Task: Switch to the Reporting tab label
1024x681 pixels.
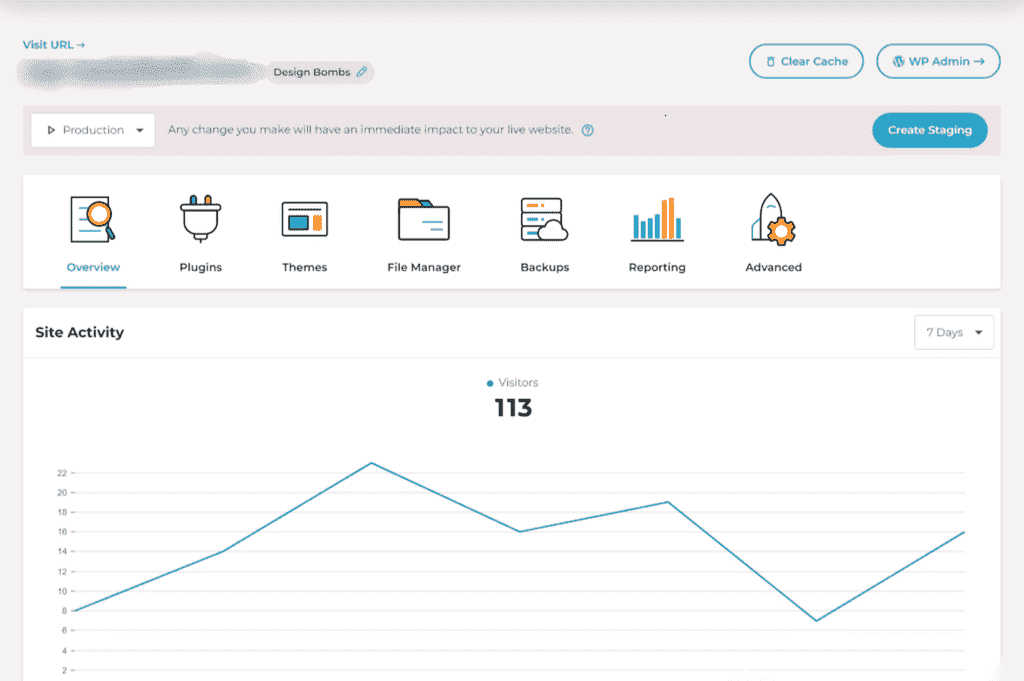Action: point(657,267)
